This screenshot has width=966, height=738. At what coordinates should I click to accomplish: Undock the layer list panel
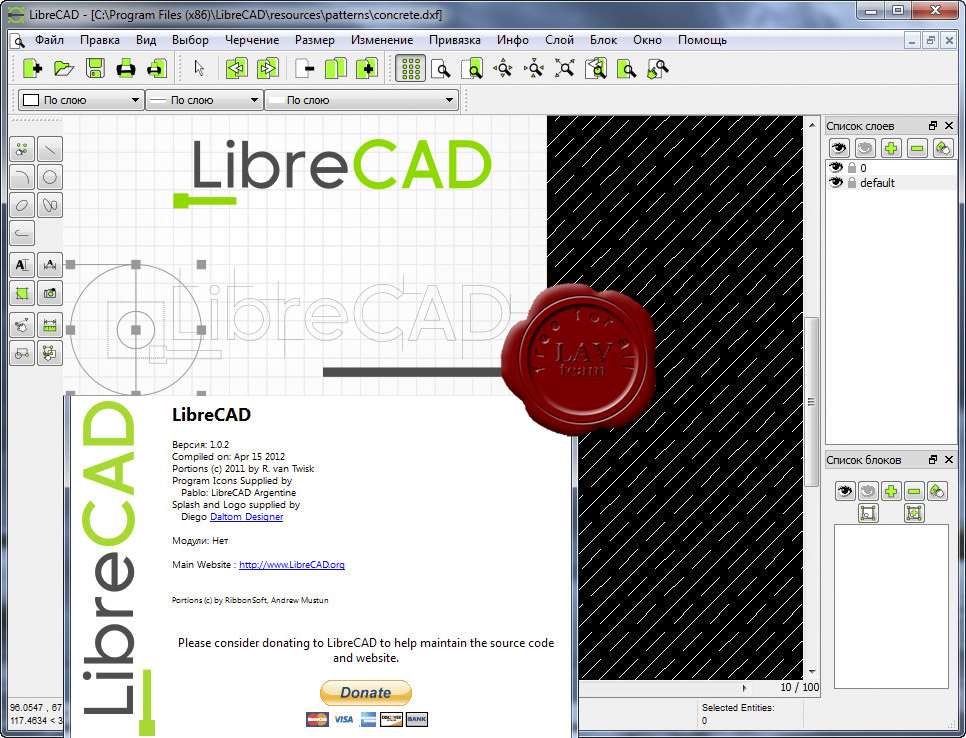(933, 126)
